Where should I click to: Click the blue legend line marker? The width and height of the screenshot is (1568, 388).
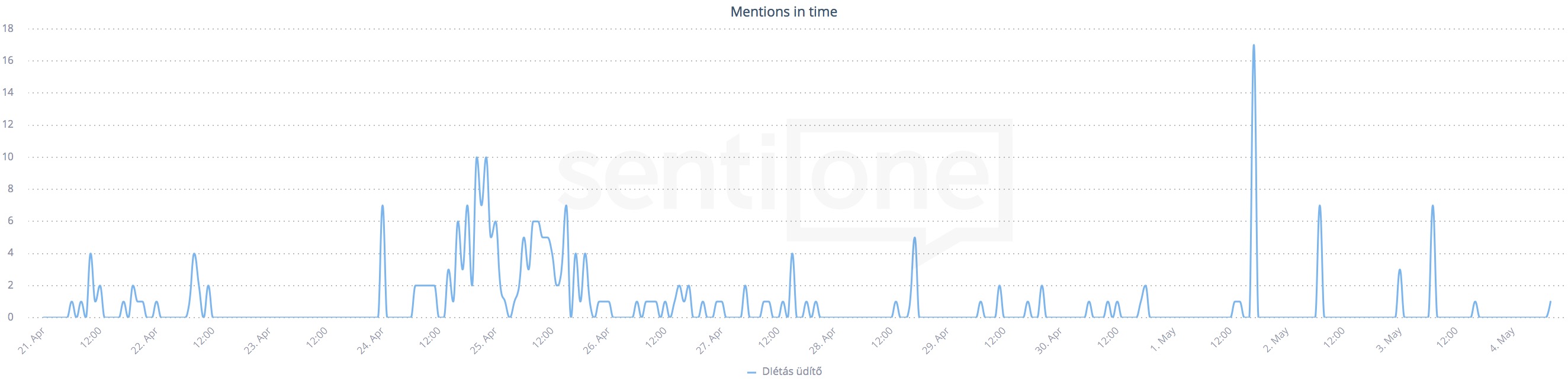coord(751,372)
